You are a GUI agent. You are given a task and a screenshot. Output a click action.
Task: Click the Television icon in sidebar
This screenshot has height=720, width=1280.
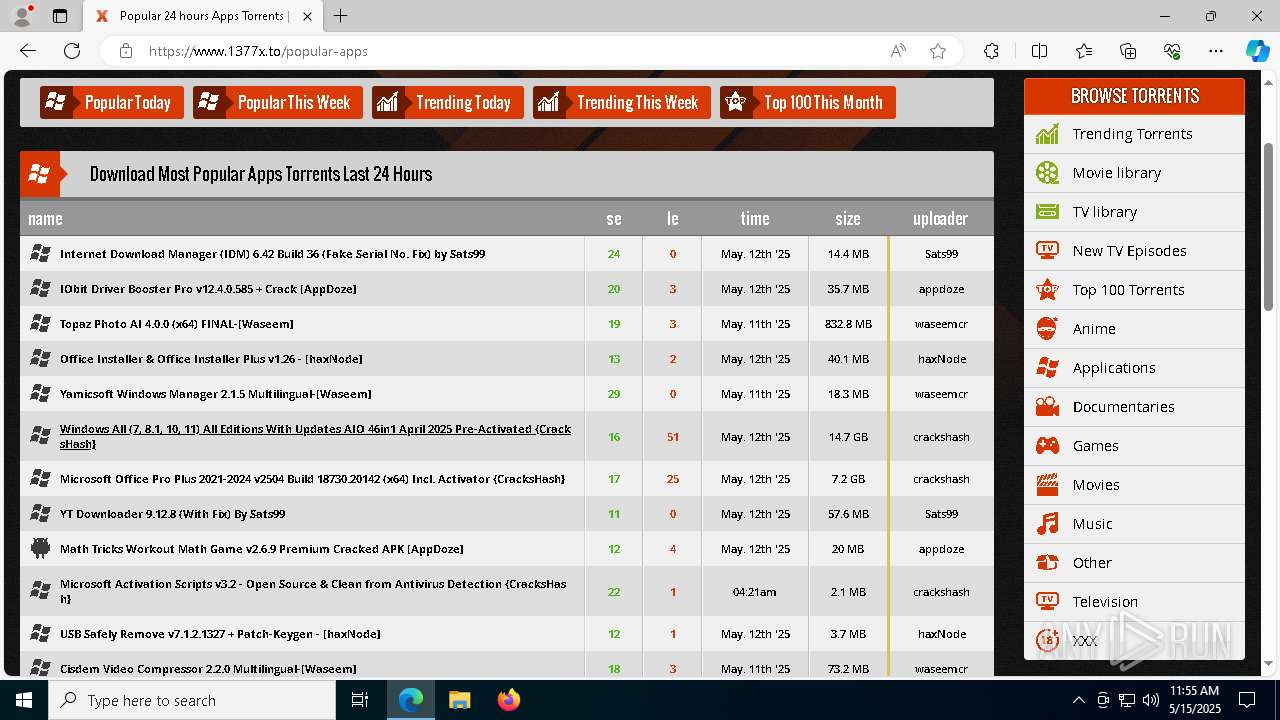(x=1047, y=602)
